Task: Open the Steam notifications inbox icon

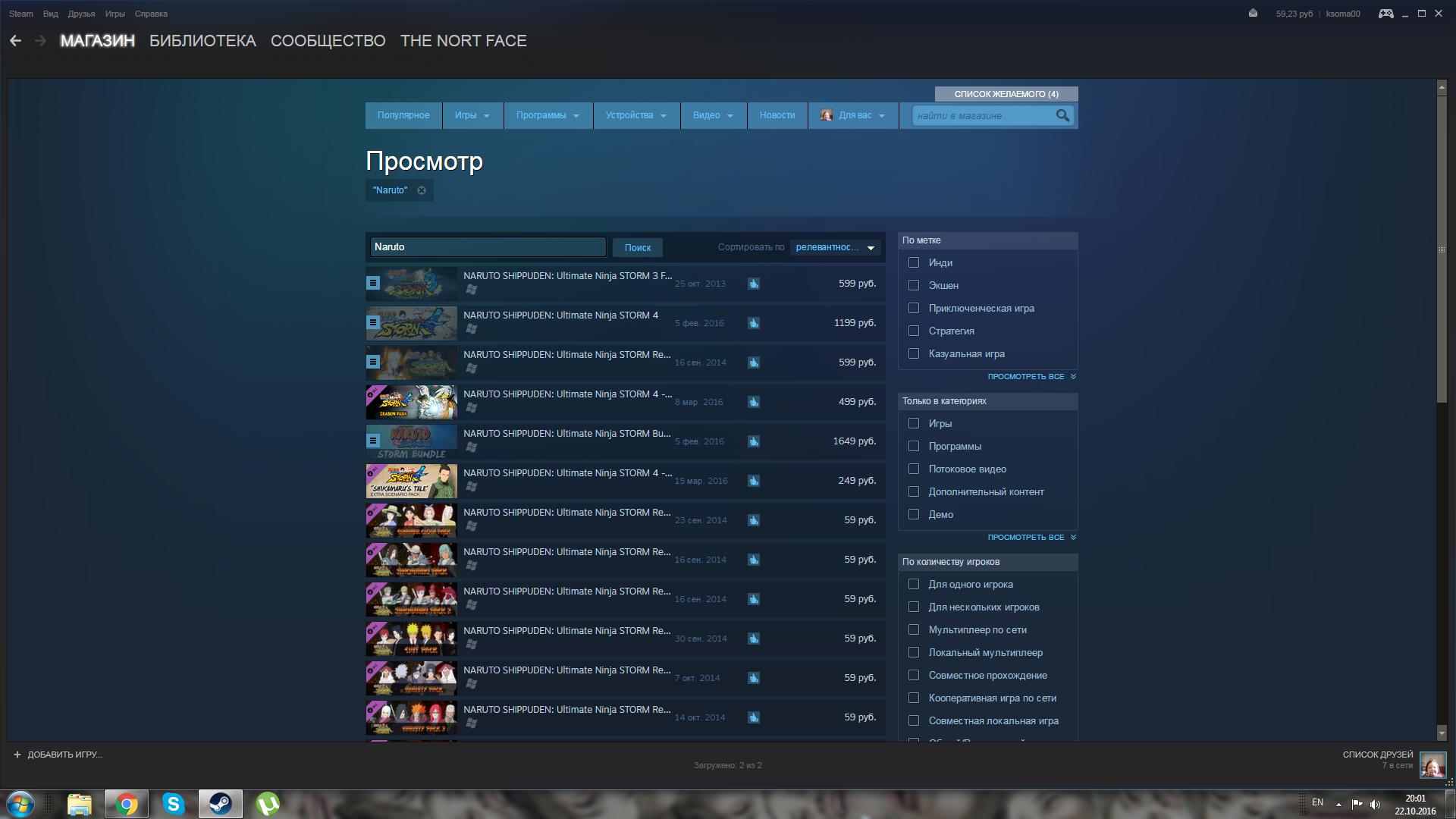Action: (1253, 13)
